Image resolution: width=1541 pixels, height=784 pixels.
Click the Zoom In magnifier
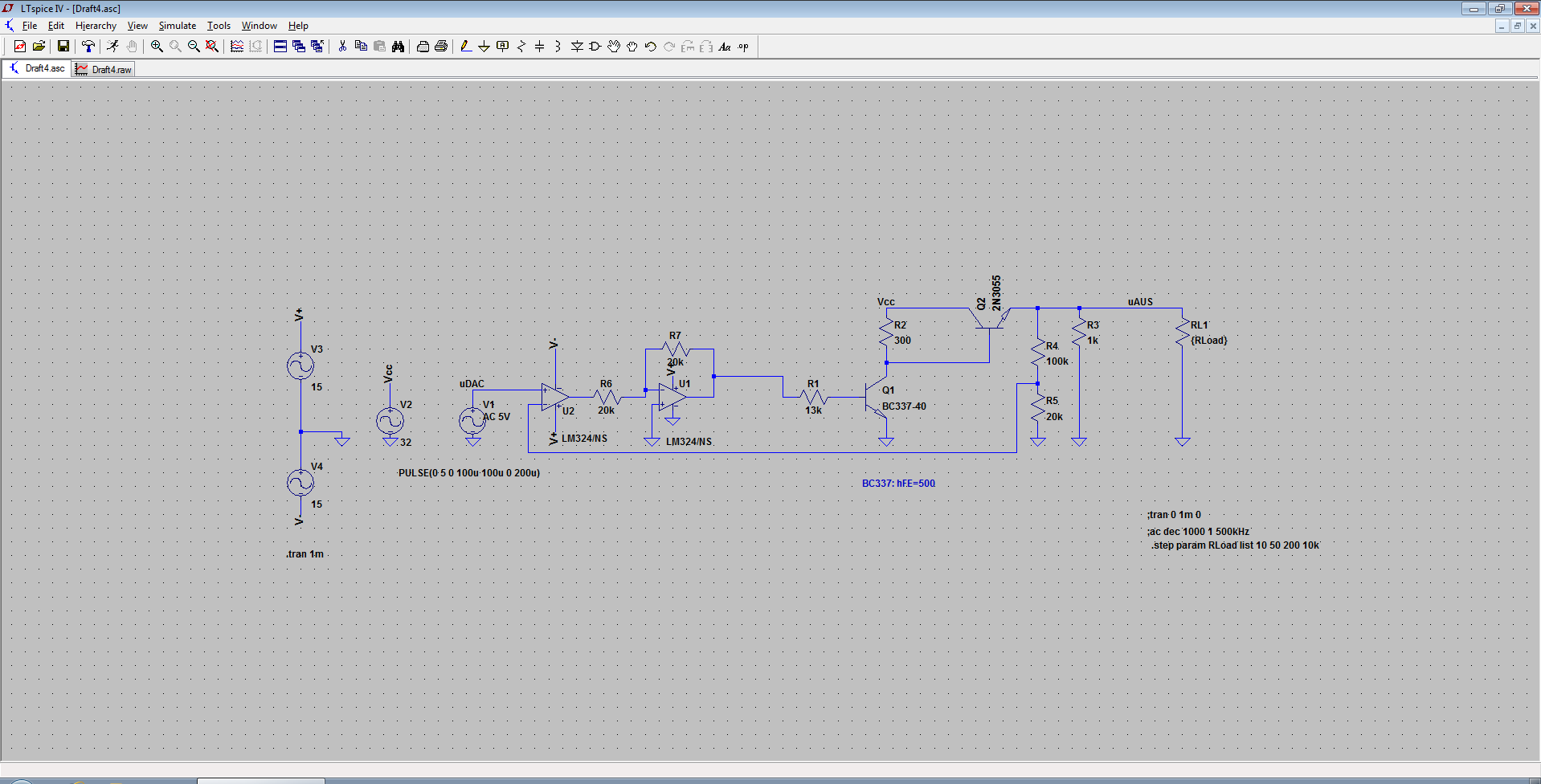coord(157,47)
